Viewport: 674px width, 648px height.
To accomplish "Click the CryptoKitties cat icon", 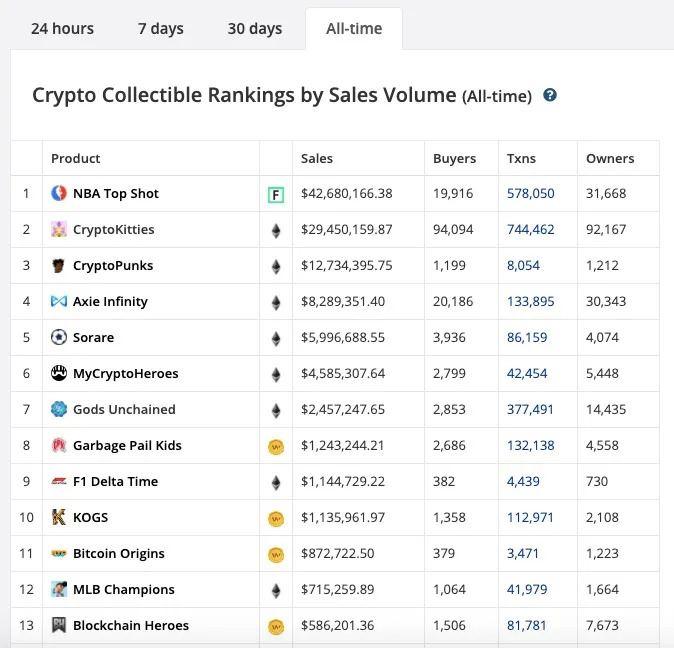I will [x=59, y=229].
